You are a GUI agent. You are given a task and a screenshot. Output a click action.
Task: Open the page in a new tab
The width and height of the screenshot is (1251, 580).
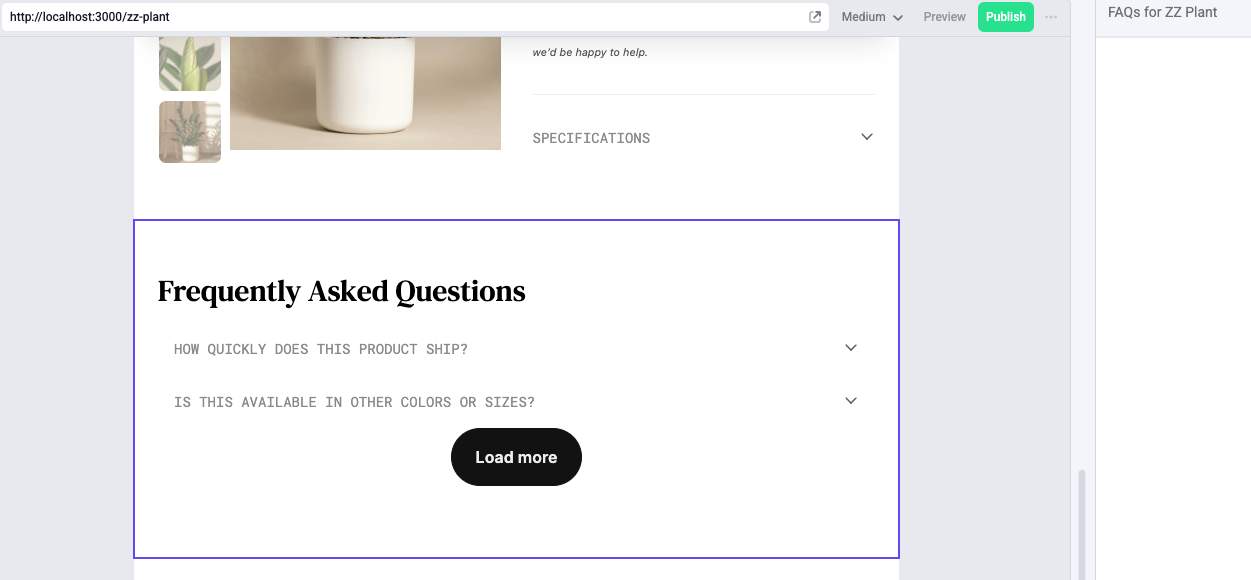[x=815, y=17]
